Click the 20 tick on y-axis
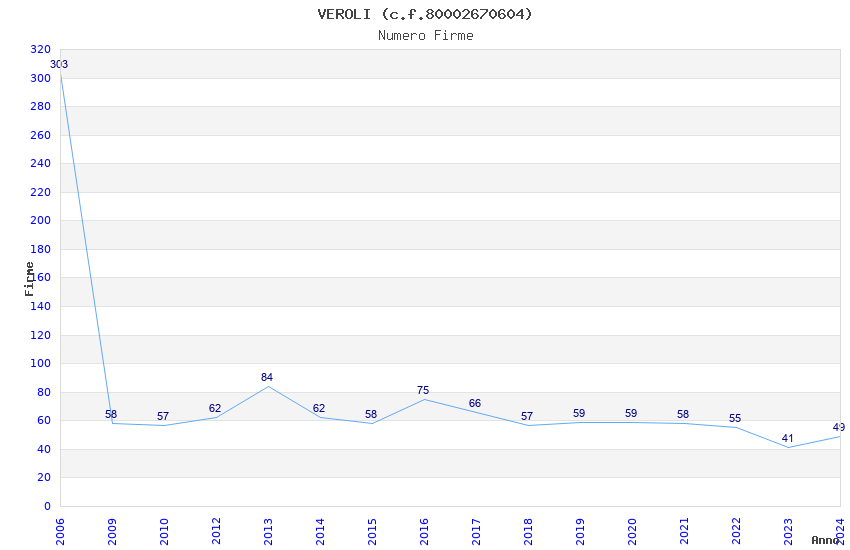850x550 pixels. pos(43,477)
